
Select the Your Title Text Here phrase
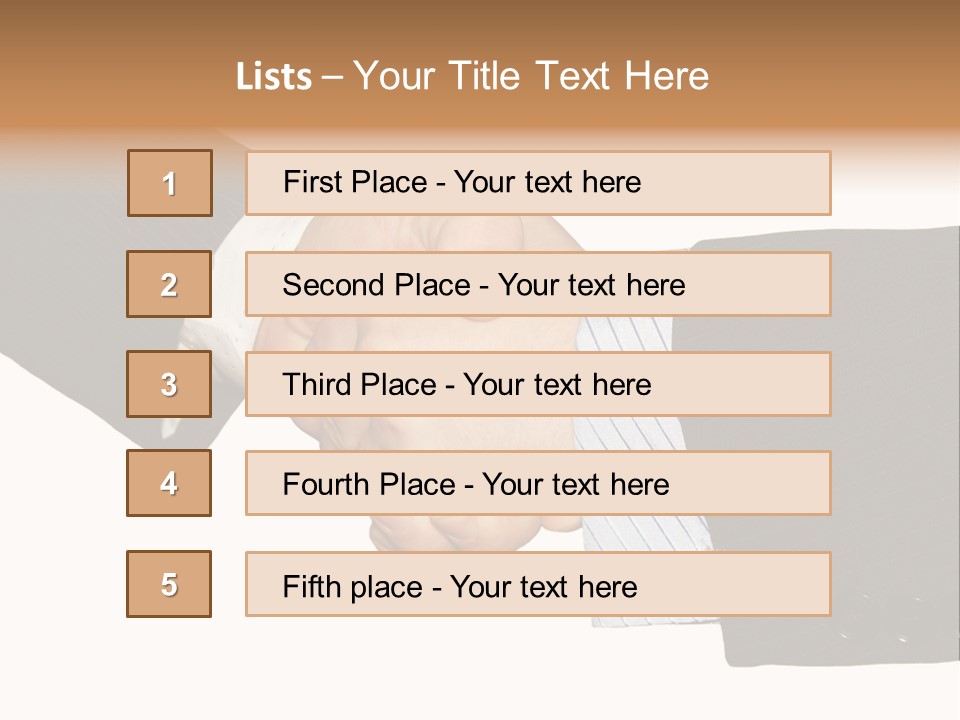tap(531, 77)
